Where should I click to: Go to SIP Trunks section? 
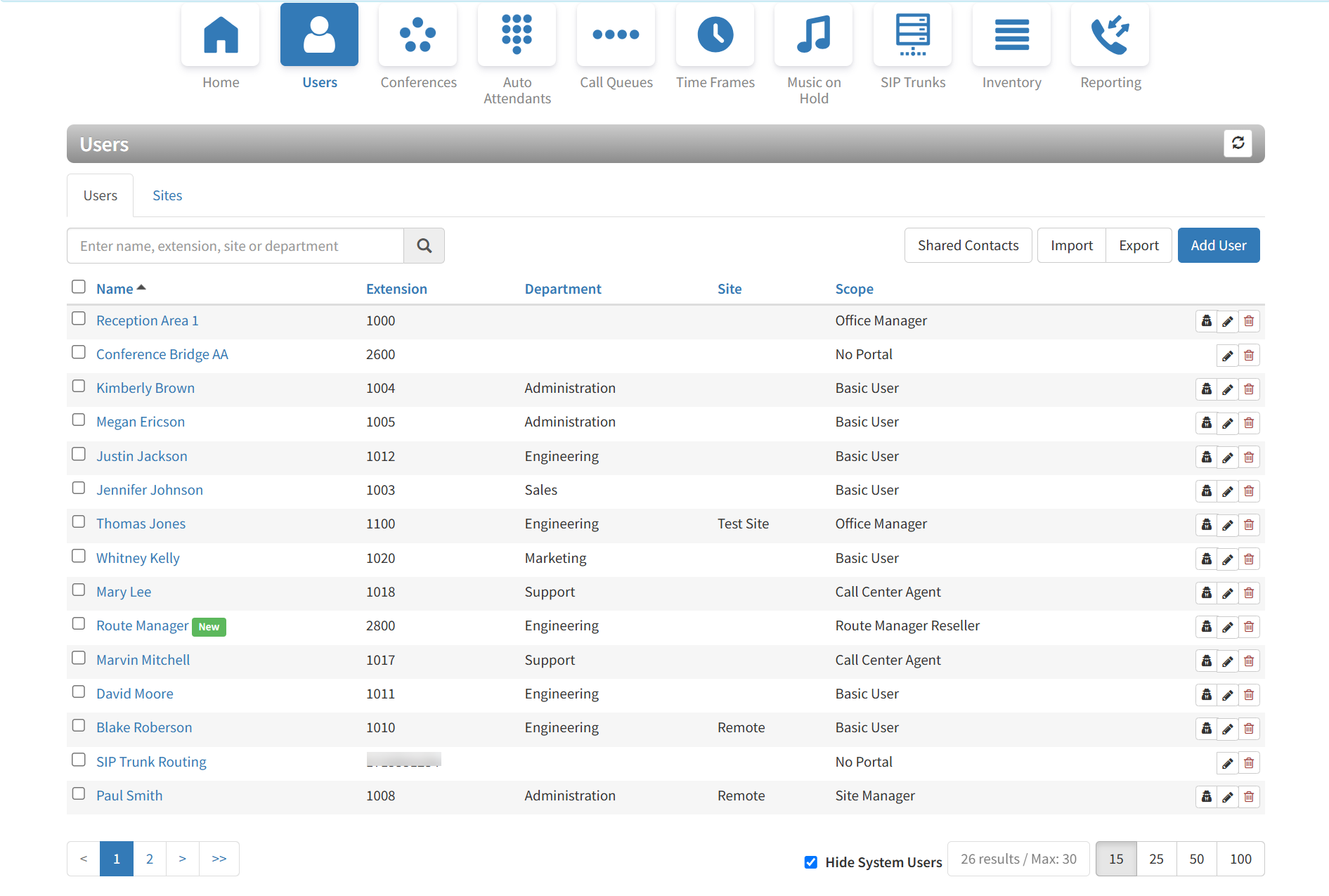click(x=912, y=35)
